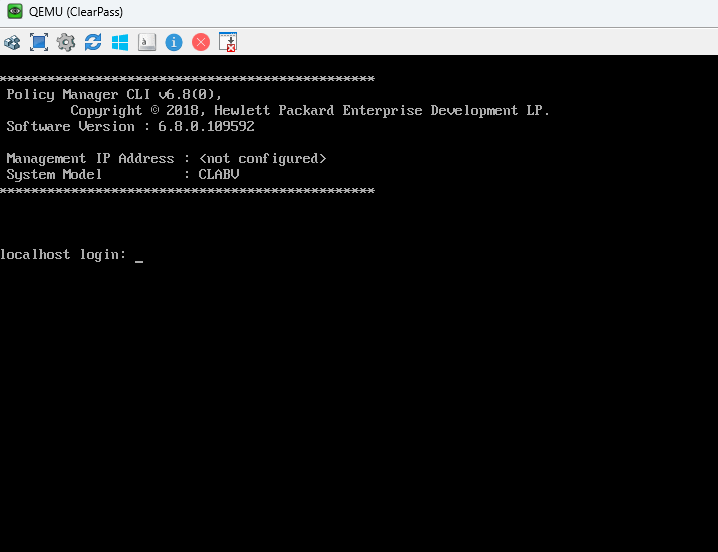Click the Windows key icon
This screenshot has height=552, width=718.
click(x=120, y=43)
